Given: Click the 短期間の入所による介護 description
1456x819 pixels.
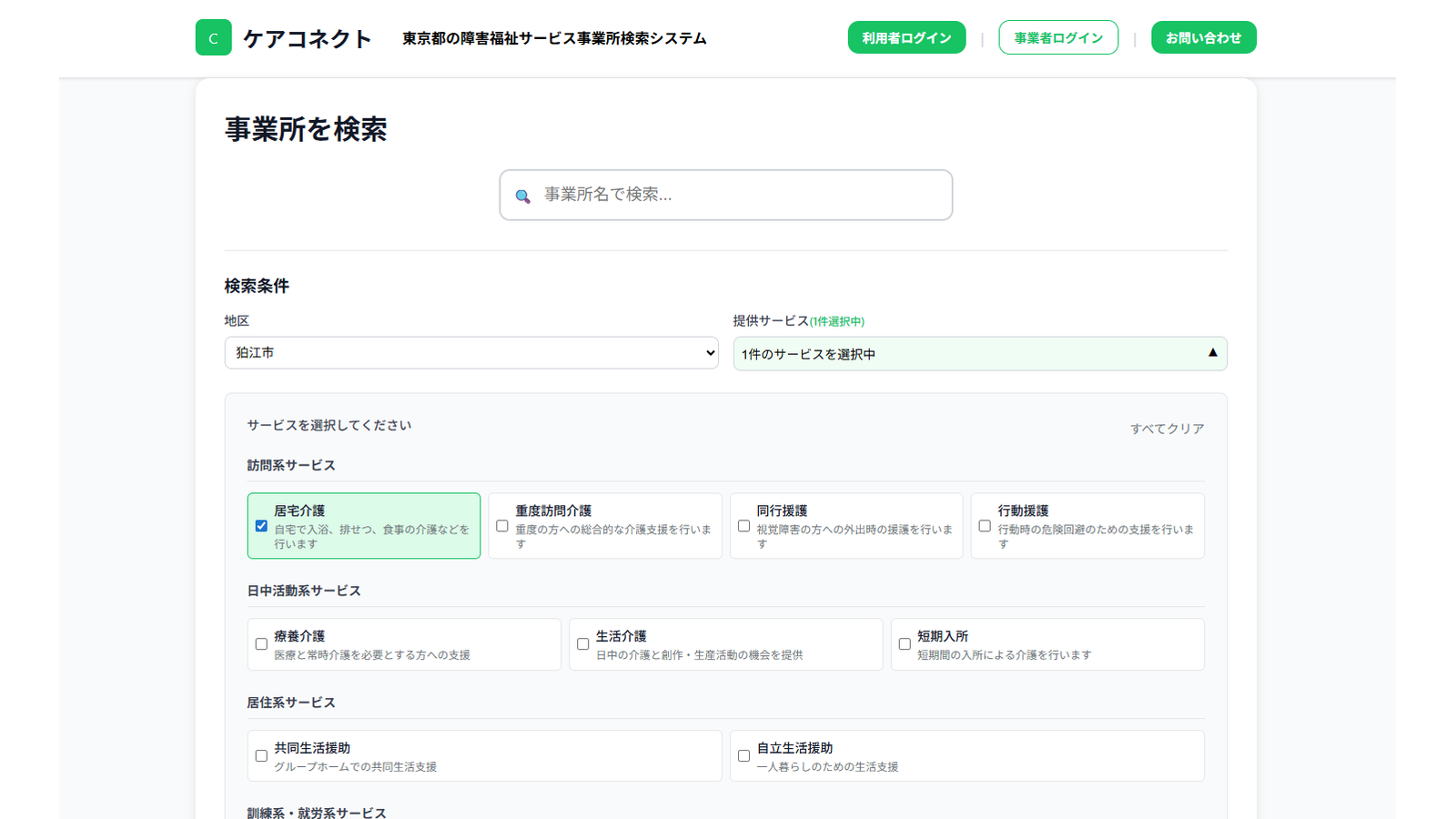Looking at the screenshot, I should tap(1005, 655).
